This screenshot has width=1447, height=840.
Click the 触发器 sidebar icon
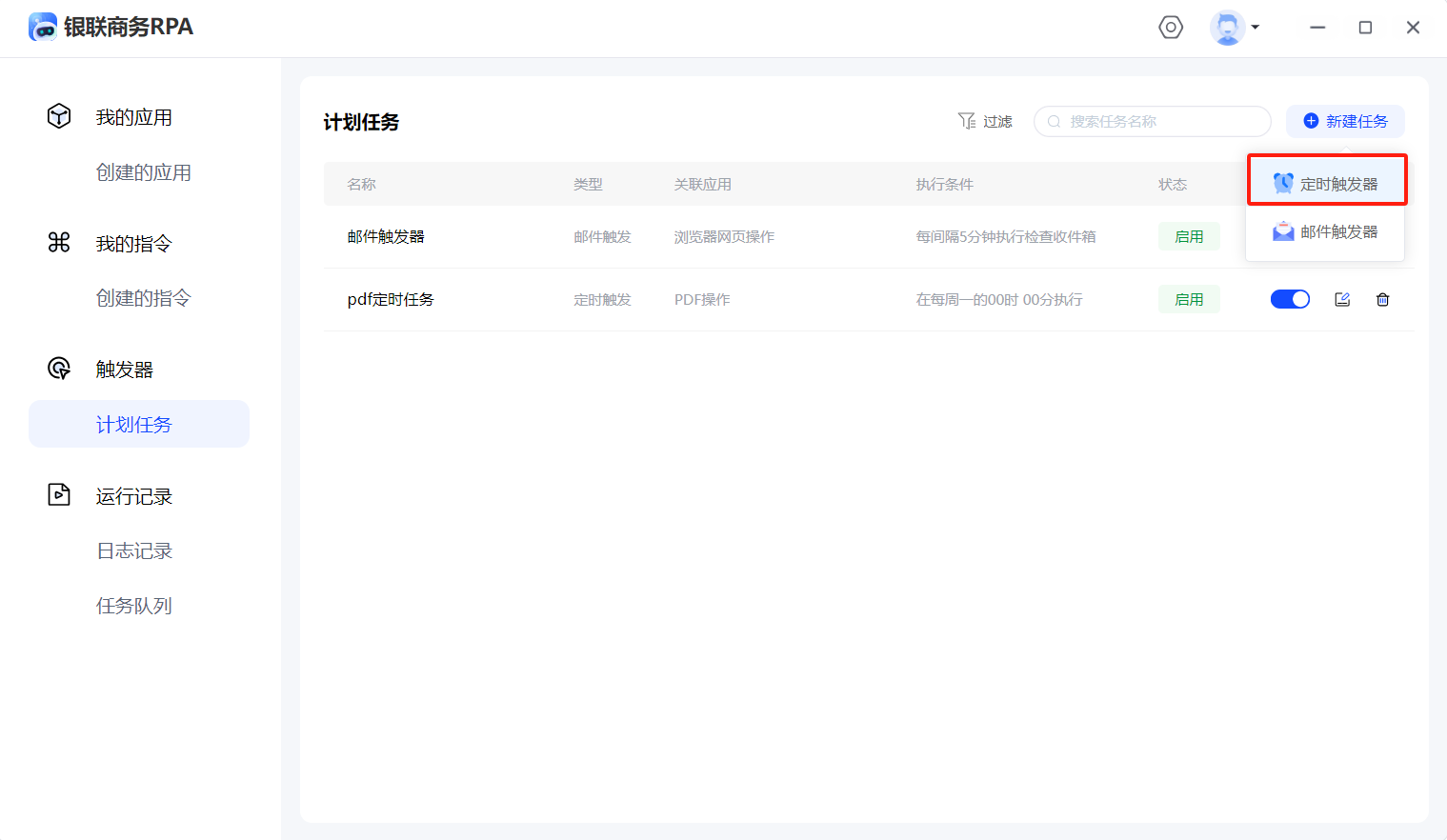tap(59, 369)
